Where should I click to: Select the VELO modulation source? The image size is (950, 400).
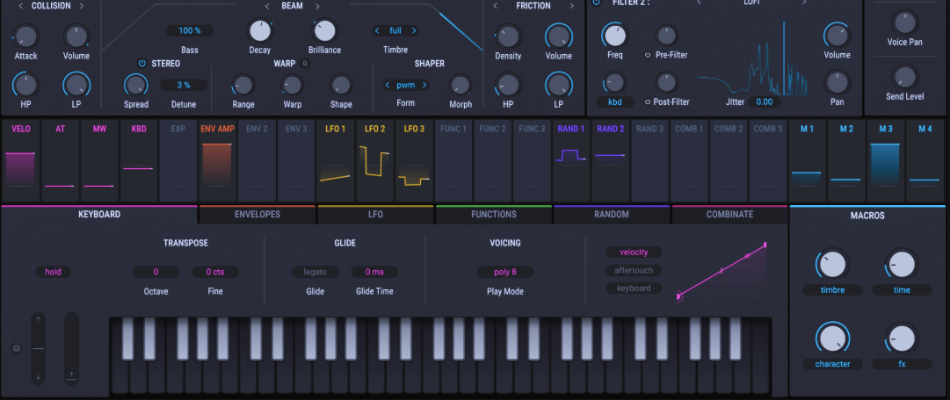pos(21,160)
